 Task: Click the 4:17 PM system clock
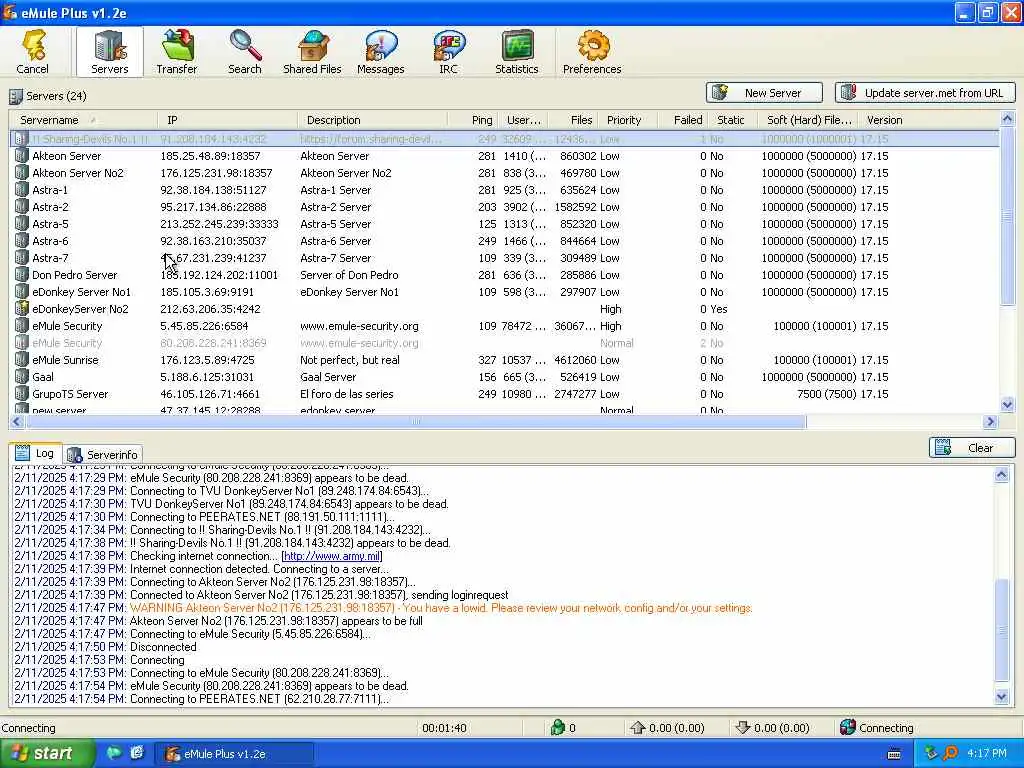tap(986, 754)
